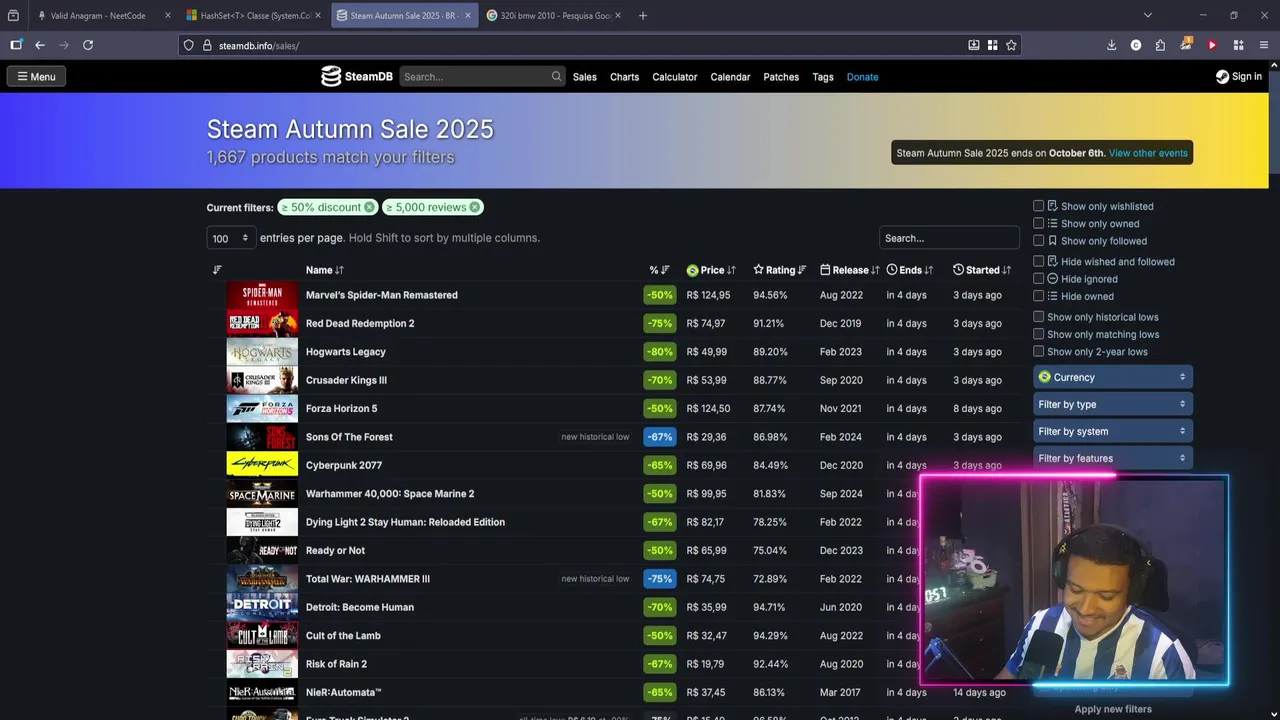This screenshot has width=1280, height=720.
Task: Open the Calculator nav item
Action: [x=675, y=77]
